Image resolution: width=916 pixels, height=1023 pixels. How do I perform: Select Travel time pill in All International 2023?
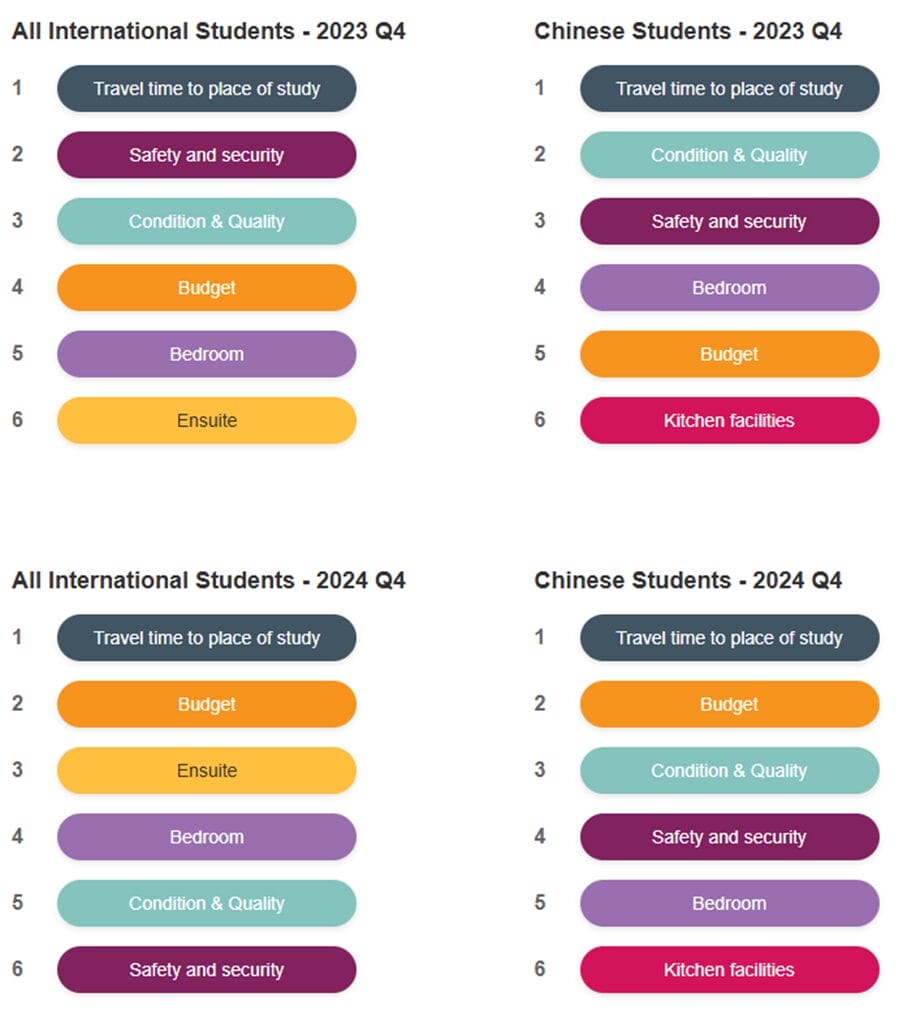(x=206, y=89)
